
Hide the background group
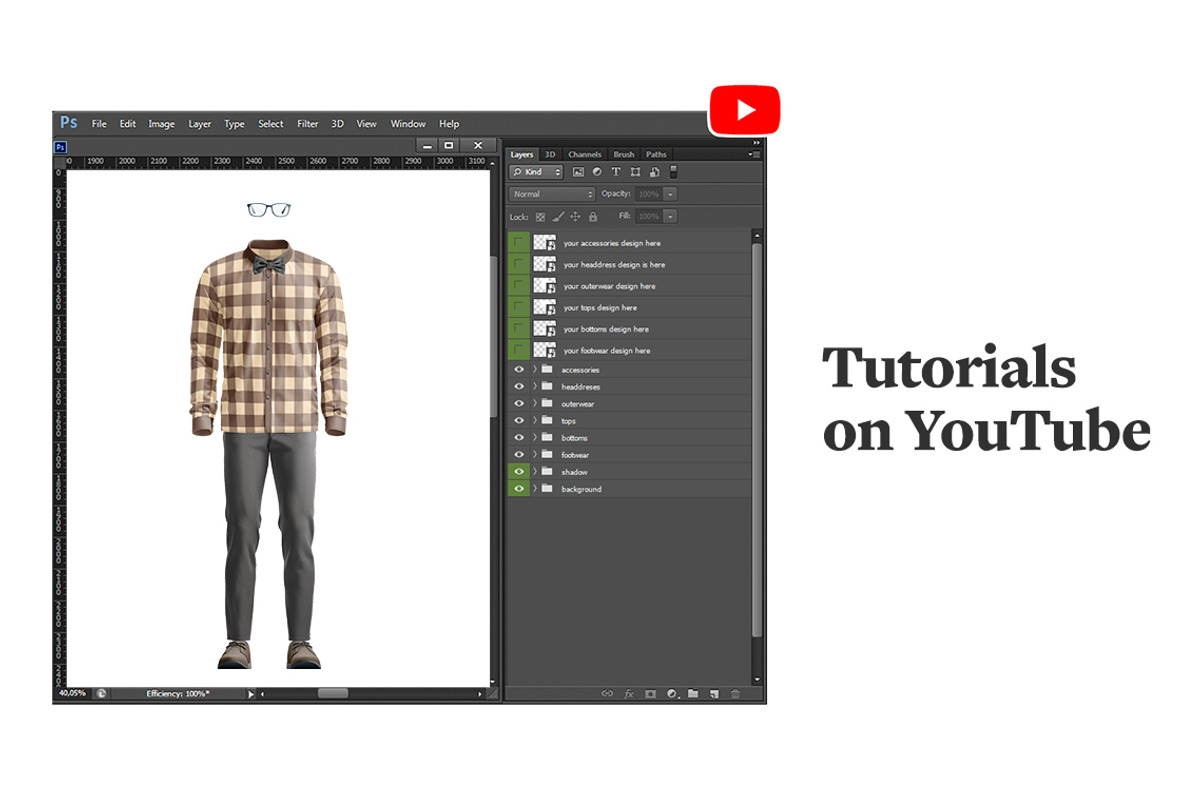point(519,488)
